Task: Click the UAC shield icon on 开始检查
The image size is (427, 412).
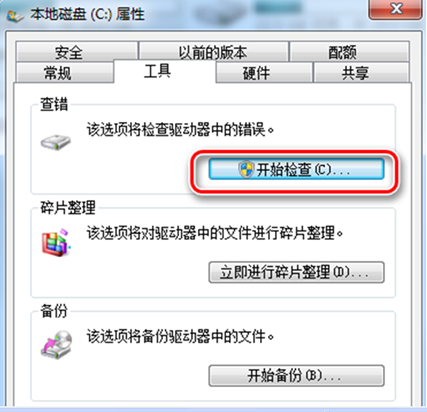Action: point(246,169)
